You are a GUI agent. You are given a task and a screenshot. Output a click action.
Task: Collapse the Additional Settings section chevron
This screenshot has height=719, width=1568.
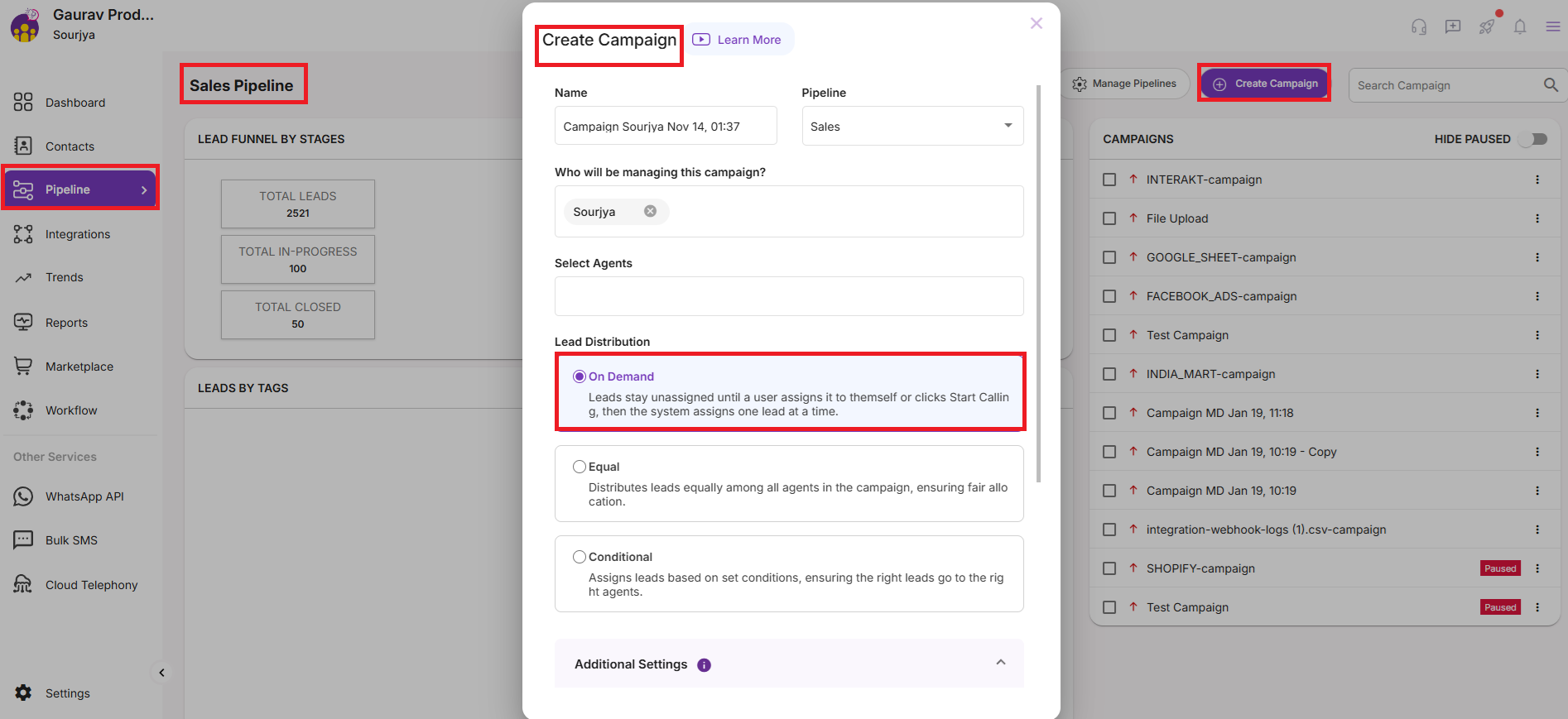pyautogui.click(x=1001, y=663)
